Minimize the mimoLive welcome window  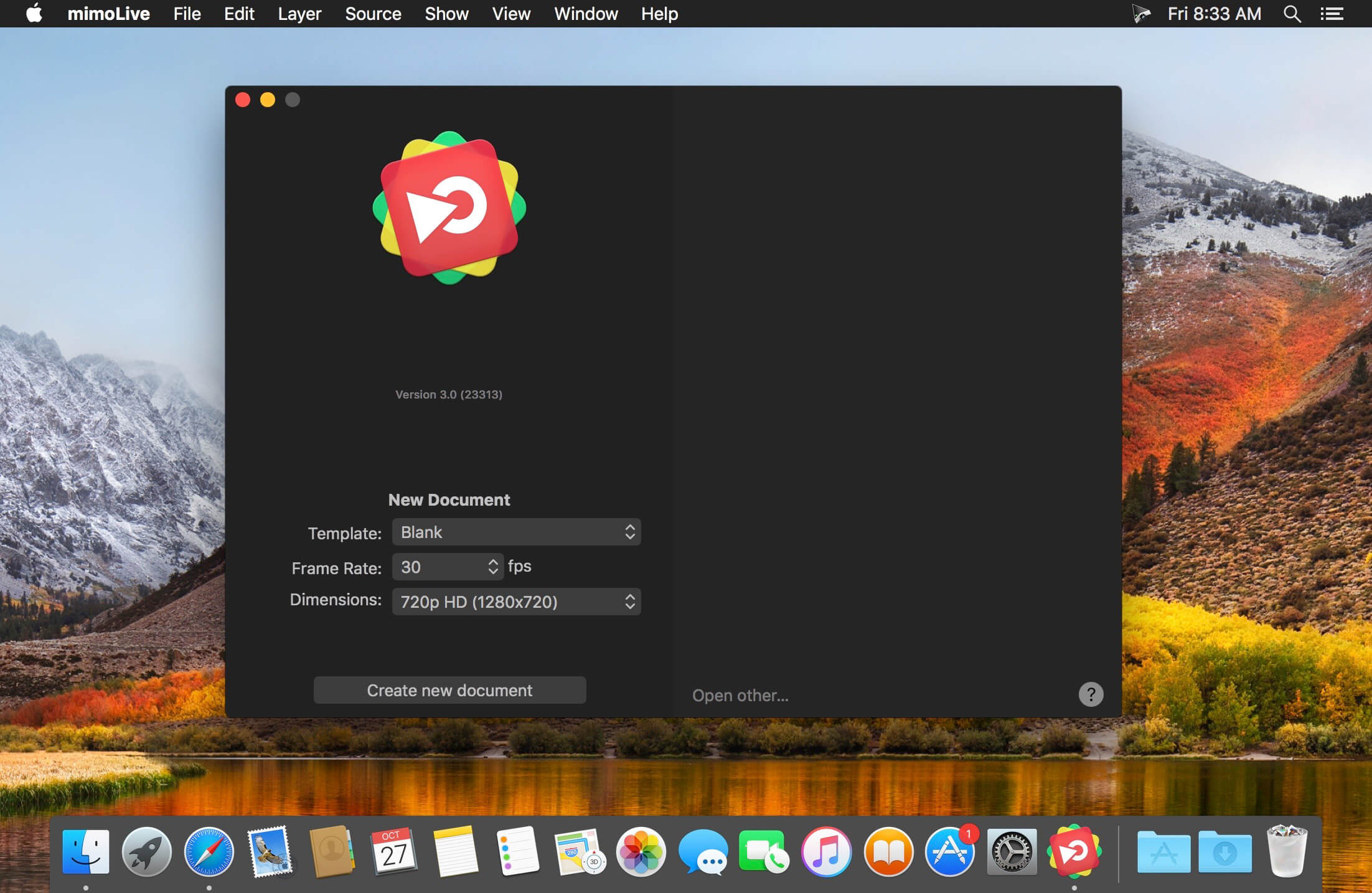coord(268,100)
